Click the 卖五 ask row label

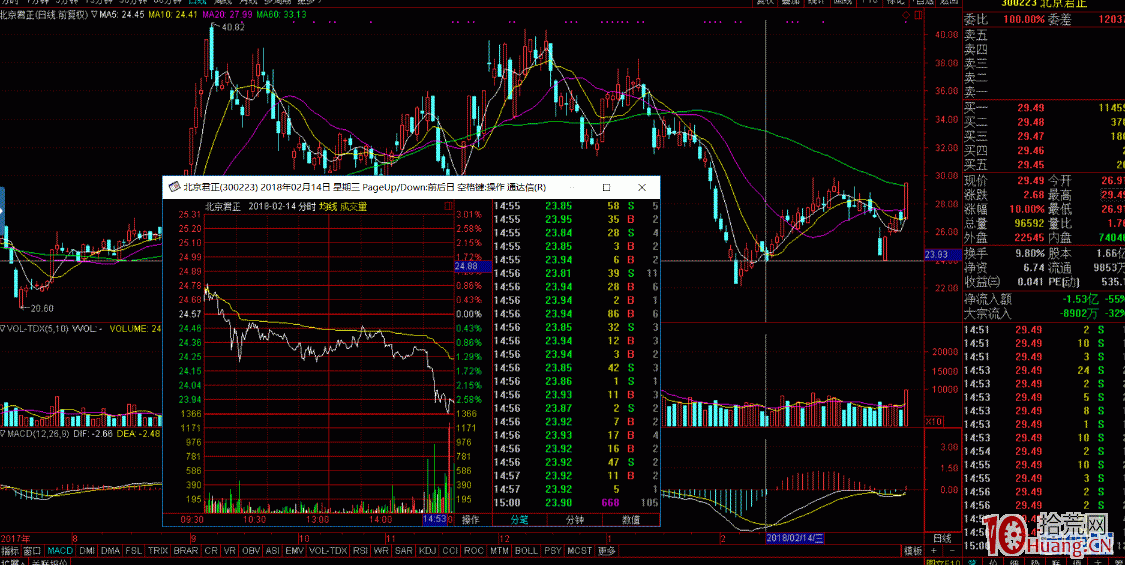pos(975,35)
